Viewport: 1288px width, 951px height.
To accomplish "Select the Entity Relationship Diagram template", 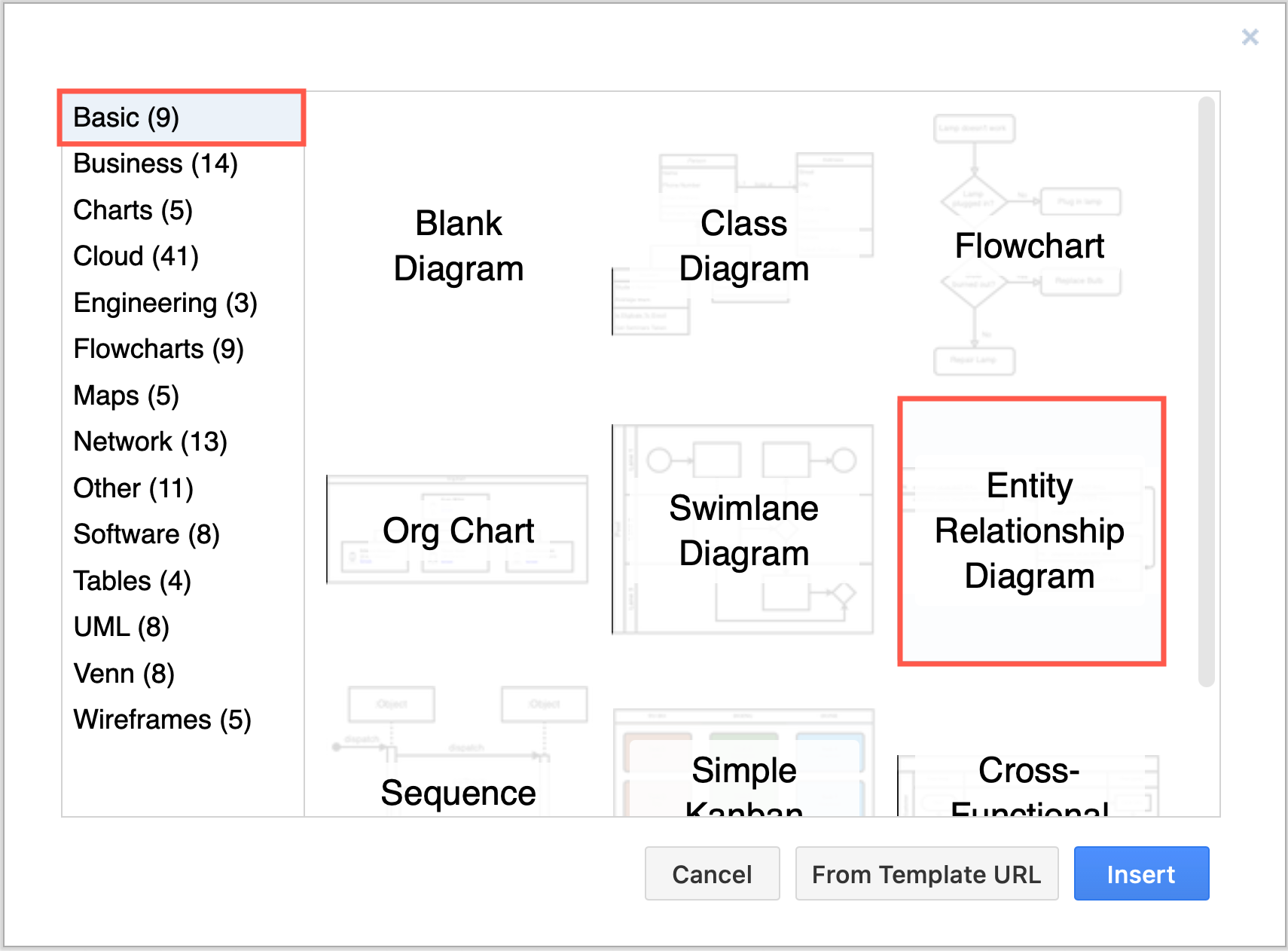I will (x=1029, y=530).
